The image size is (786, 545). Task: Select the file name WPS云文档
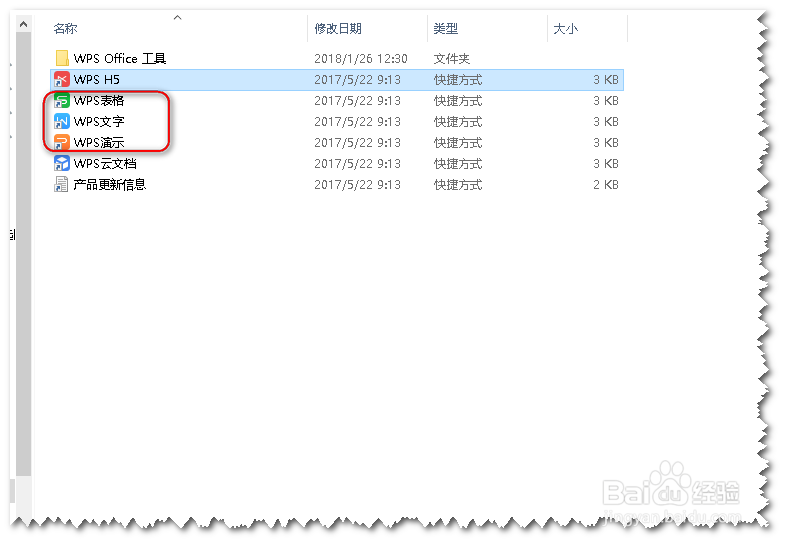[x=105, y=164]
